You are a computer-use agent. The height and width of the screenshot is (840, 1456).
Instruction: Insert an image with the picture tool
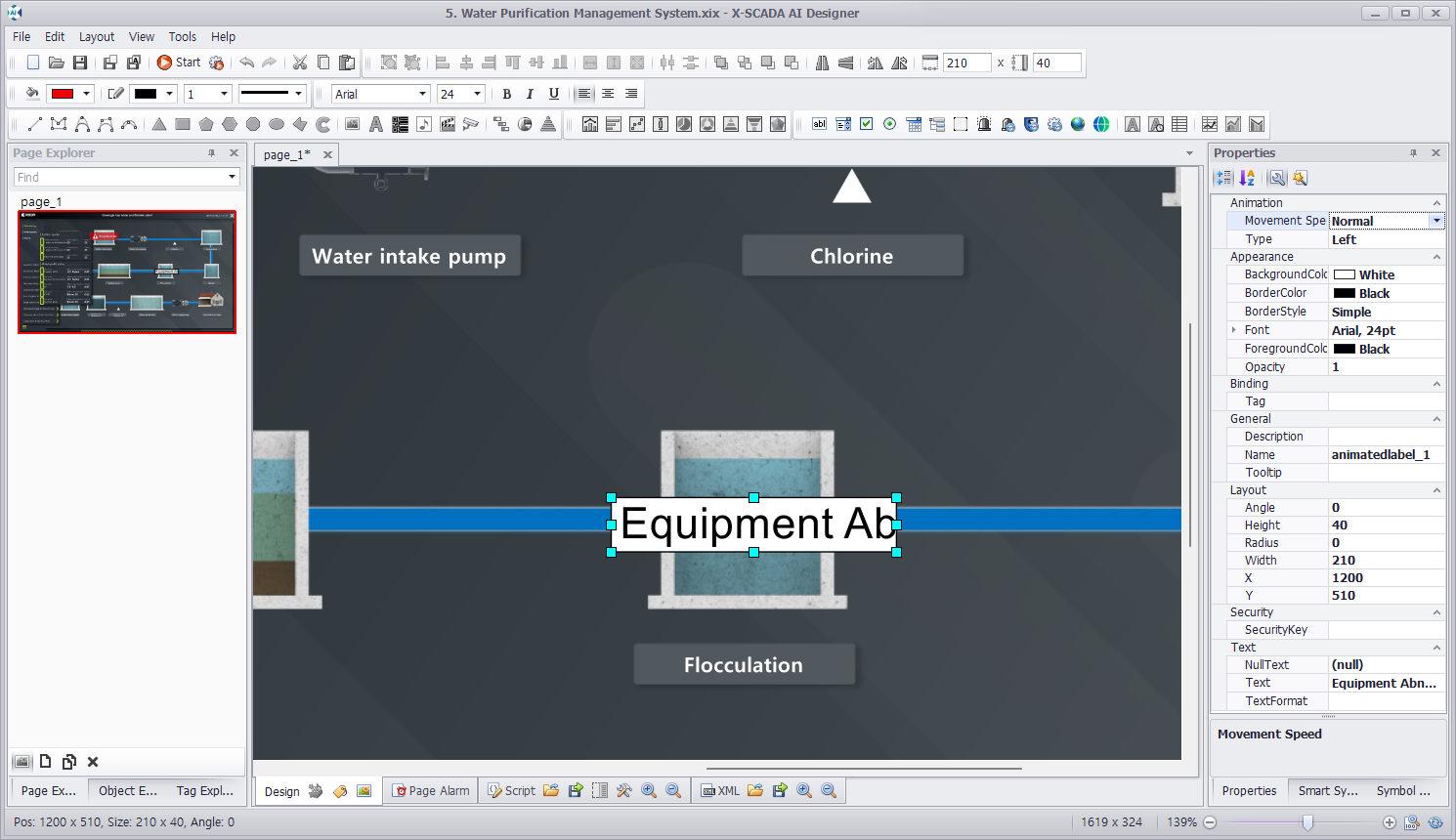coord(352,124)
